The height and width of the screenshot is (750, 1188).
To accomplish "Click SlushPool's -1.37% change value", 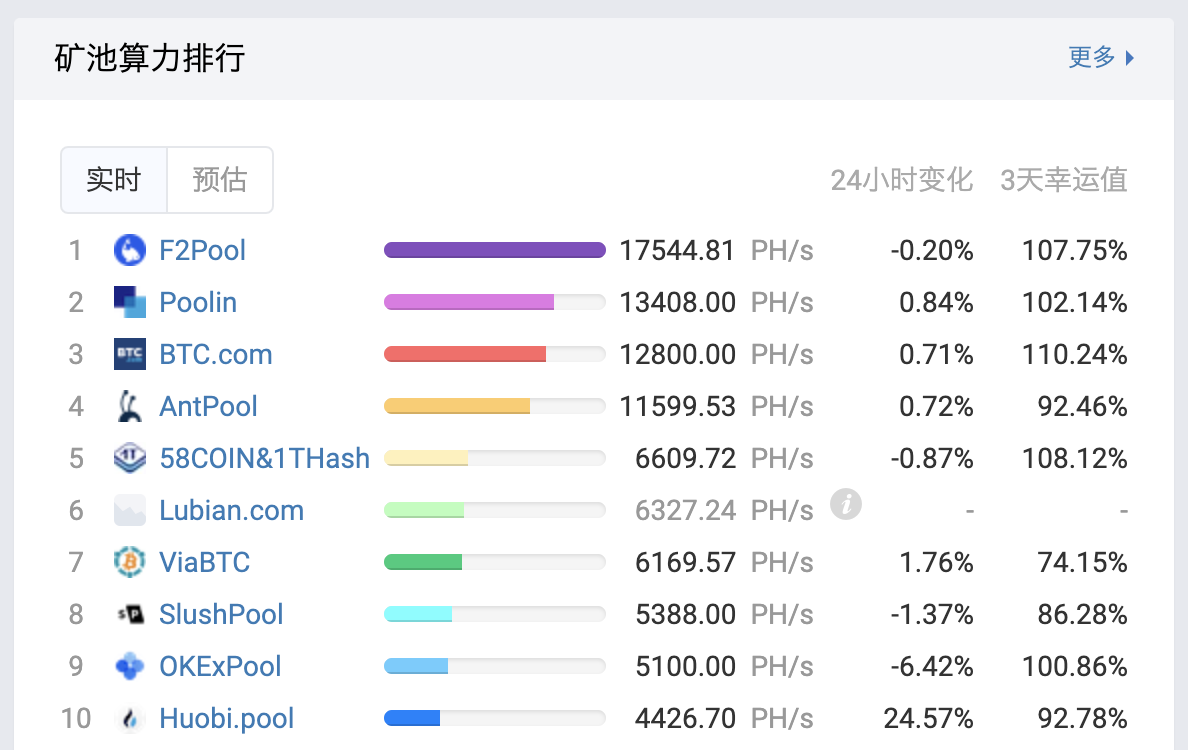I will click(932, 614).
